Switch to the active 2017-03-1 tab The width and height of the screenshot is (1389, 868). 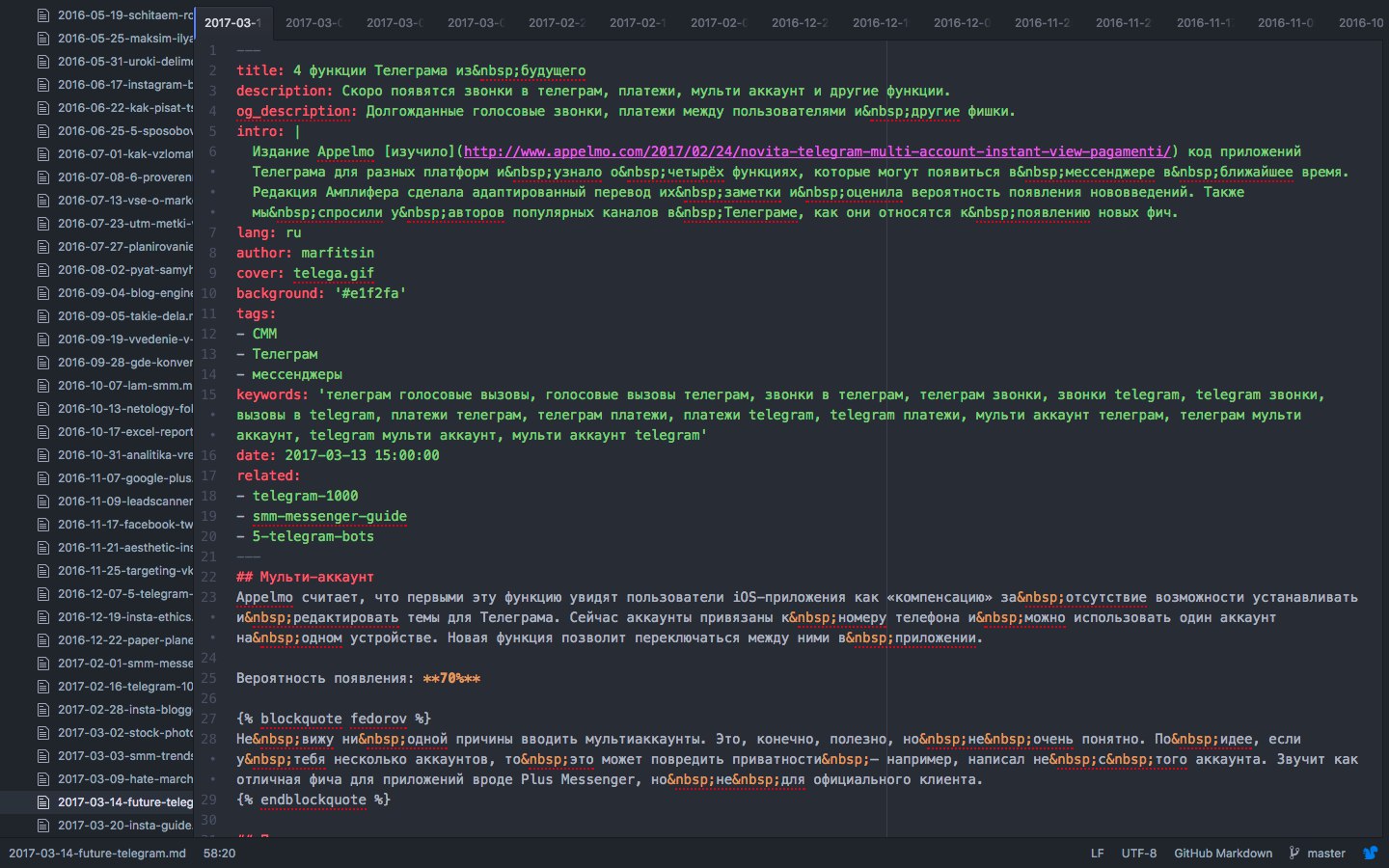click(233, 22)
